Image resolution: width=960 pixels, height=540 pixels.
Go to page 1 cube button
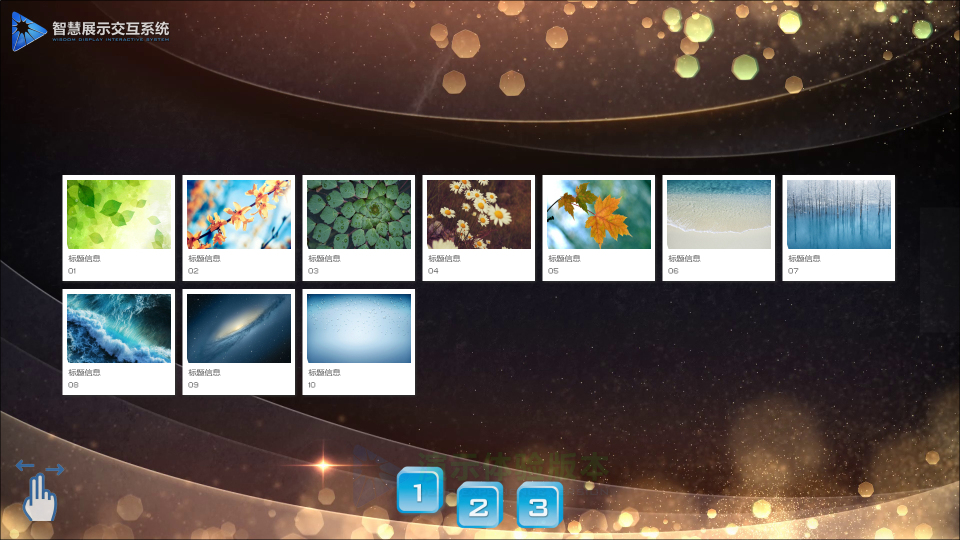click(419, 492)
